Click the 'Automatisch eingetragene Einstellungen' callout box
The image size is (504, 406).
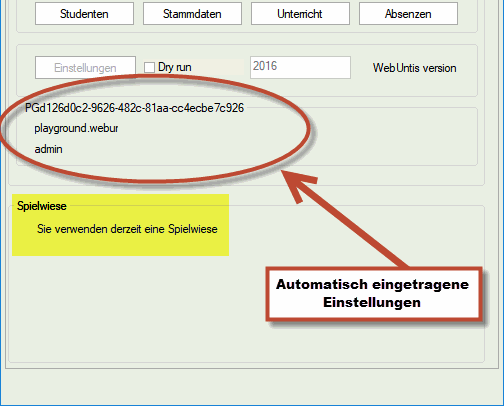coord(374,293)
